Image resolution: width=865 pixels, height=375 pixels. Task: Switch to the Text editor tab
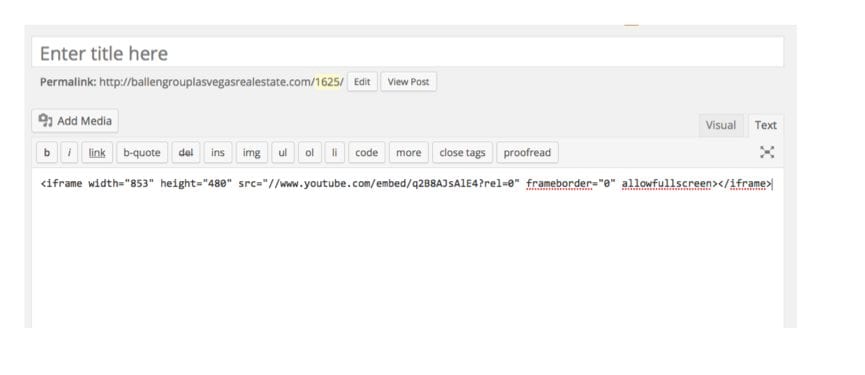point(766,125)
